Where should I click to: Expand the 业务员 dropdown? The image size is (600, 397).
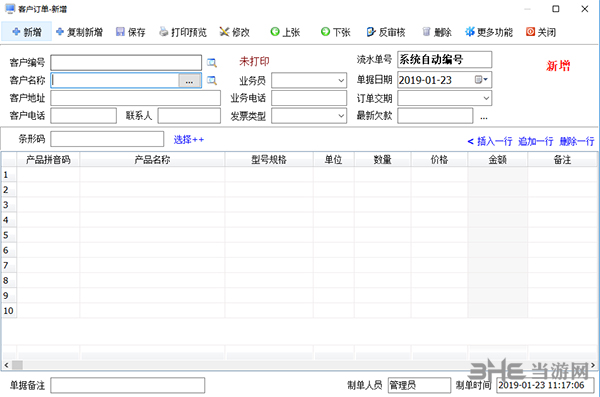pyautogui.click(x=341, y=80)
